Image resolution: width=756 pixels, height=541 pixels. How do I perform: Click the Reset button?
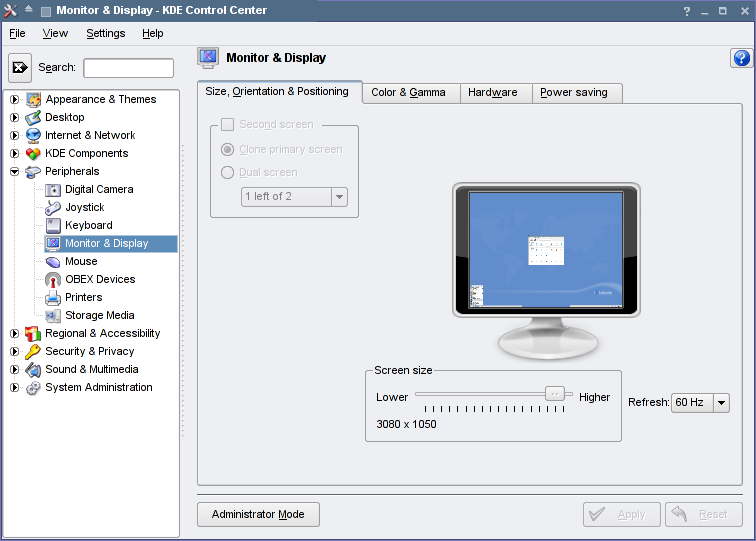[x=703, y=514]
